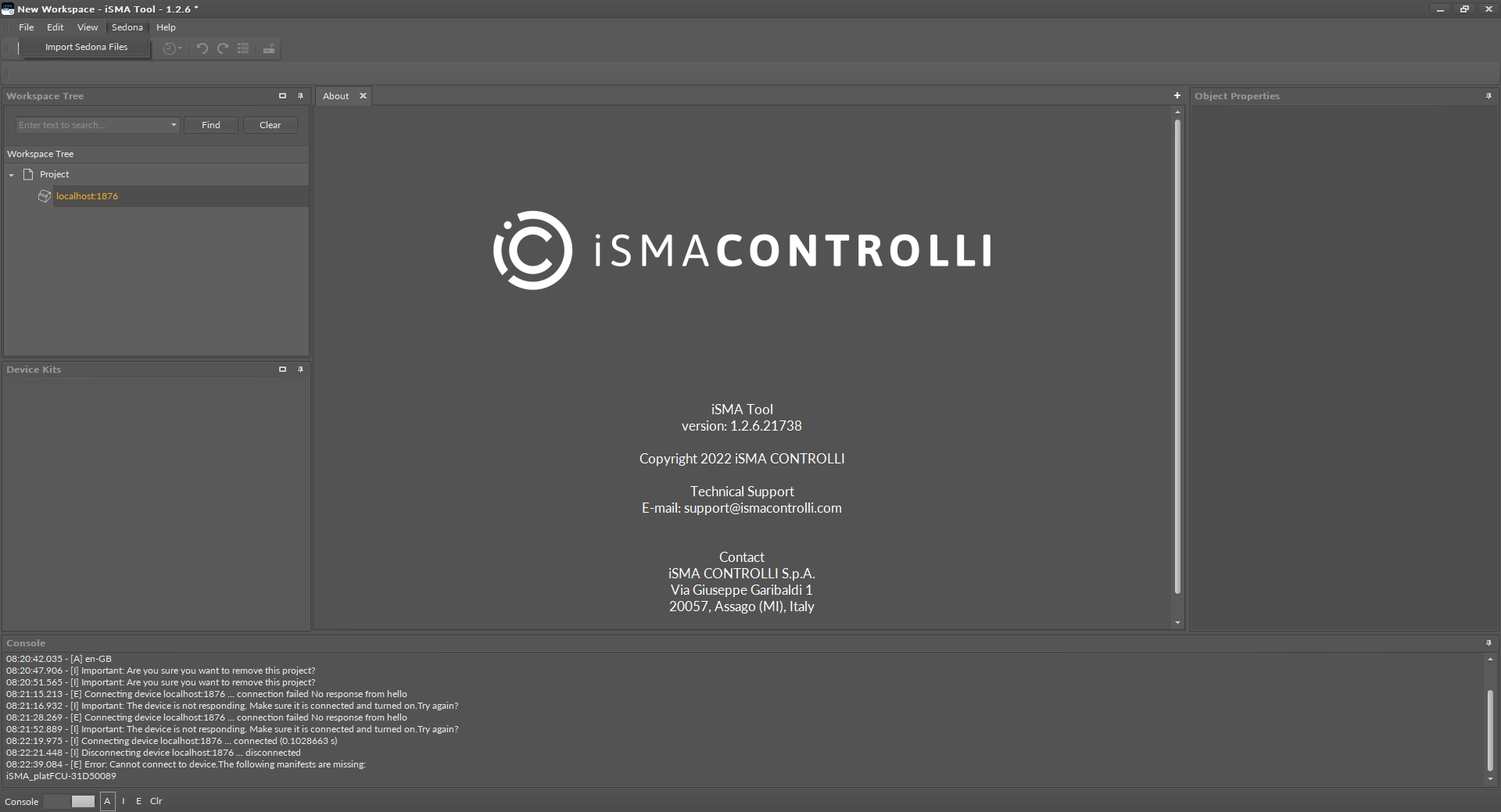1501x812 pixels.
Task: Collapse the Project tree node
Action: click(x=11, y=173)
